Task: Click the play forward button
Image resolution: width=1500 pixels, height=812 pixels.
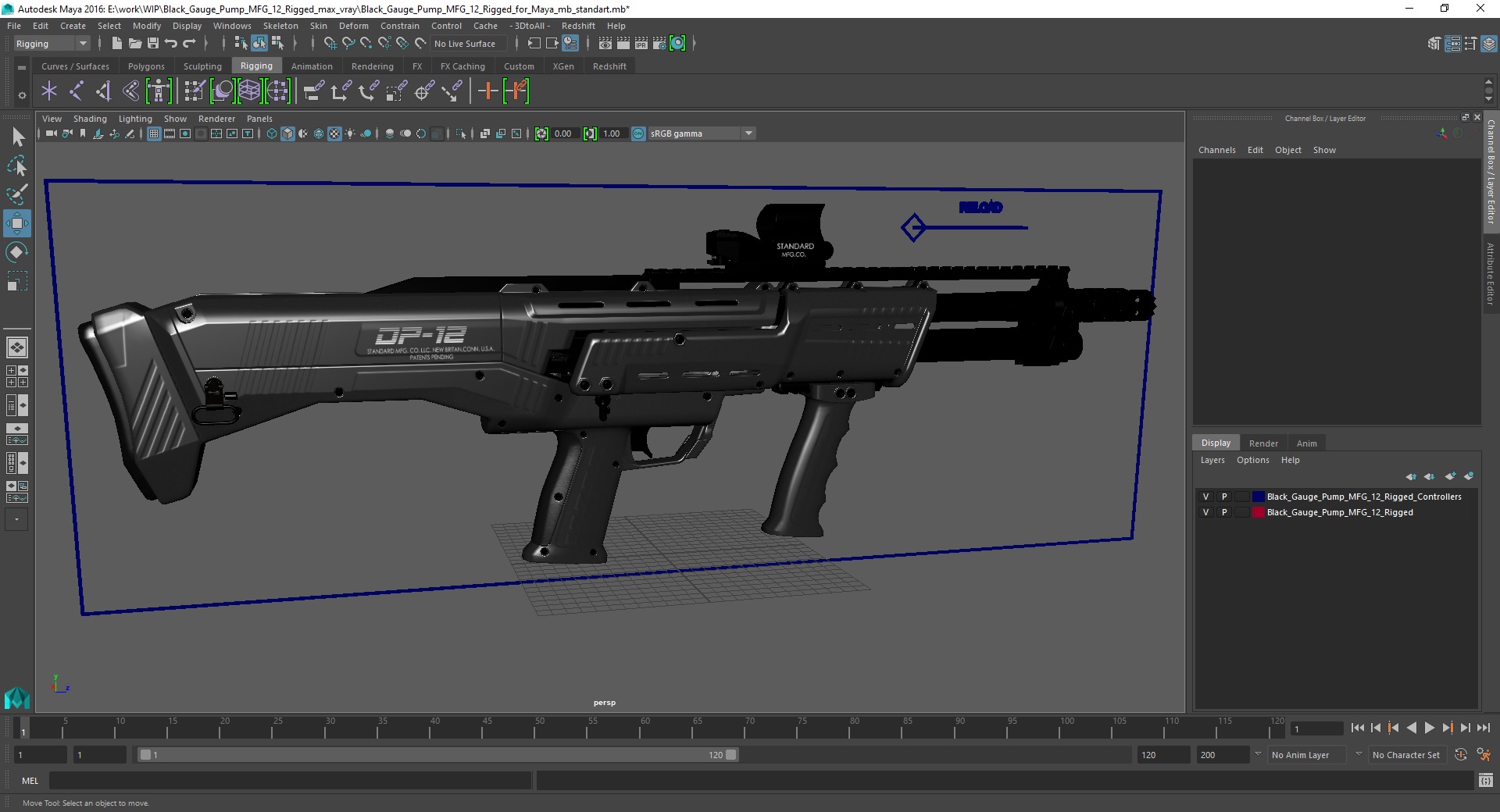Action: click(1429, 728)
